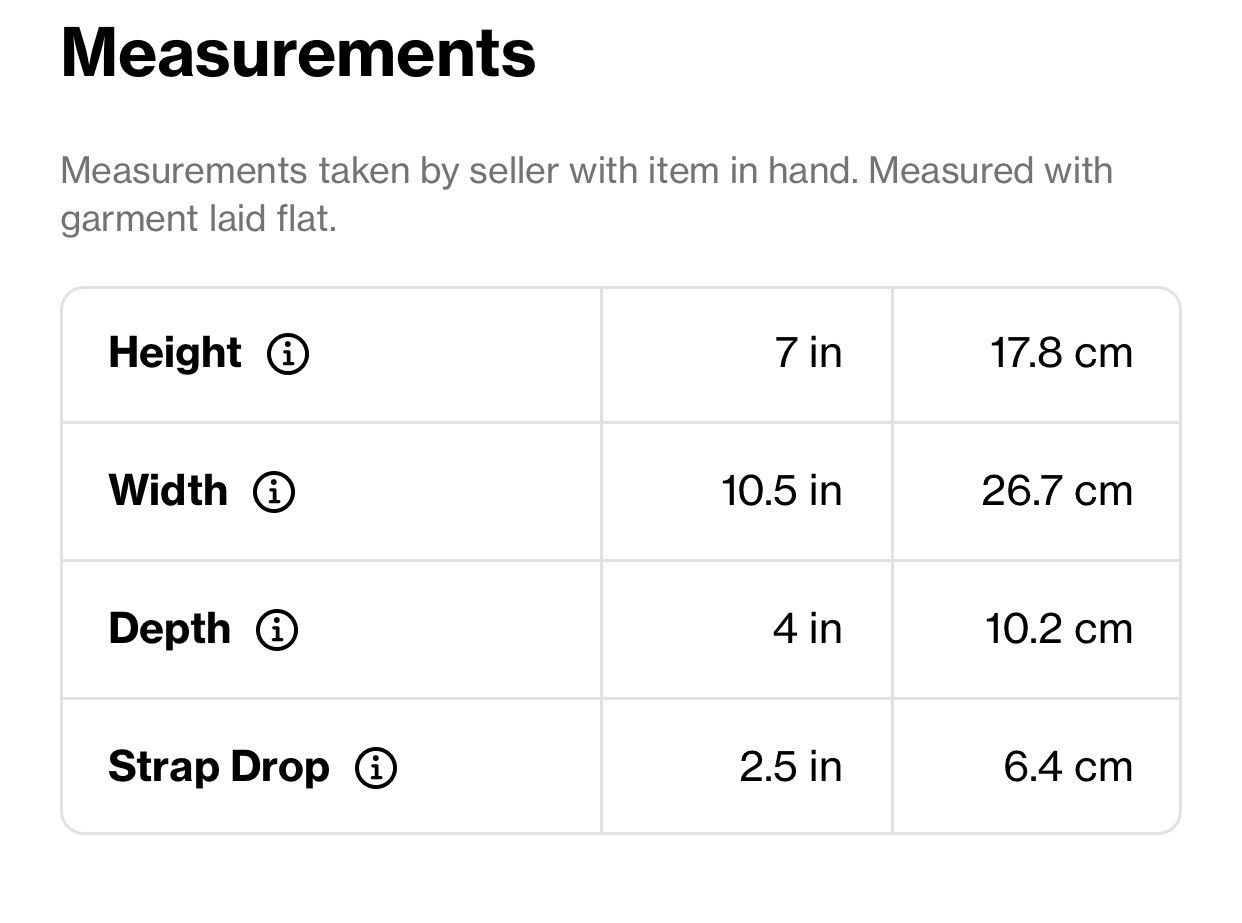Click the 10.2 cm depth value
The width and height of the screenshot is (1242, 923).
pos(1059,629)
